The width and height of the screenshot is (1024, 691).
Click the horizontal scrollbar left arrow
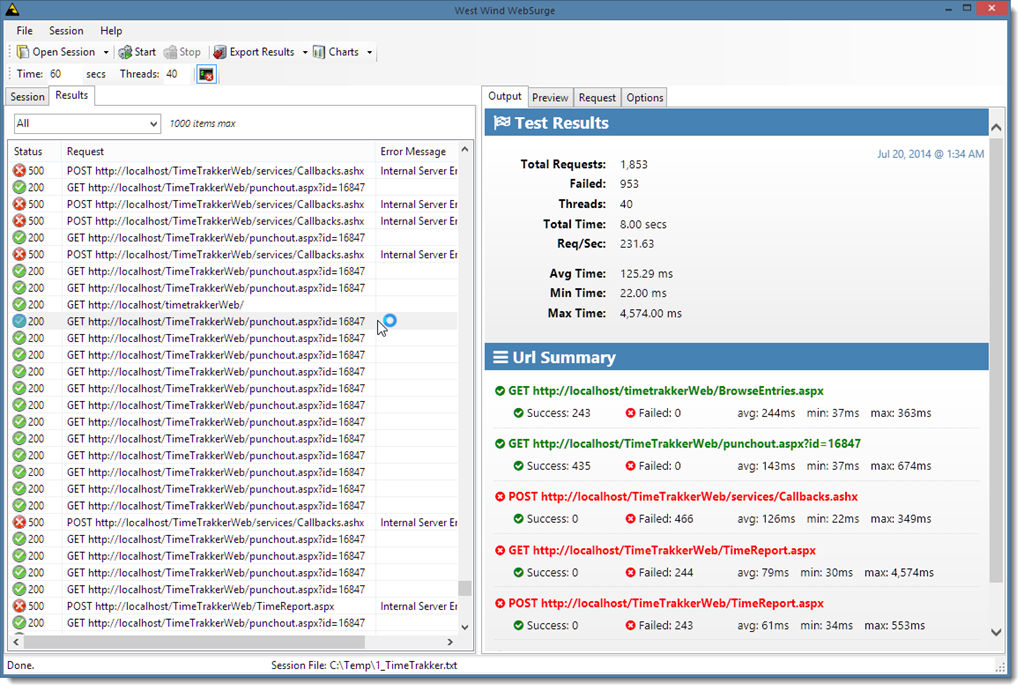(x=16, y=642)
